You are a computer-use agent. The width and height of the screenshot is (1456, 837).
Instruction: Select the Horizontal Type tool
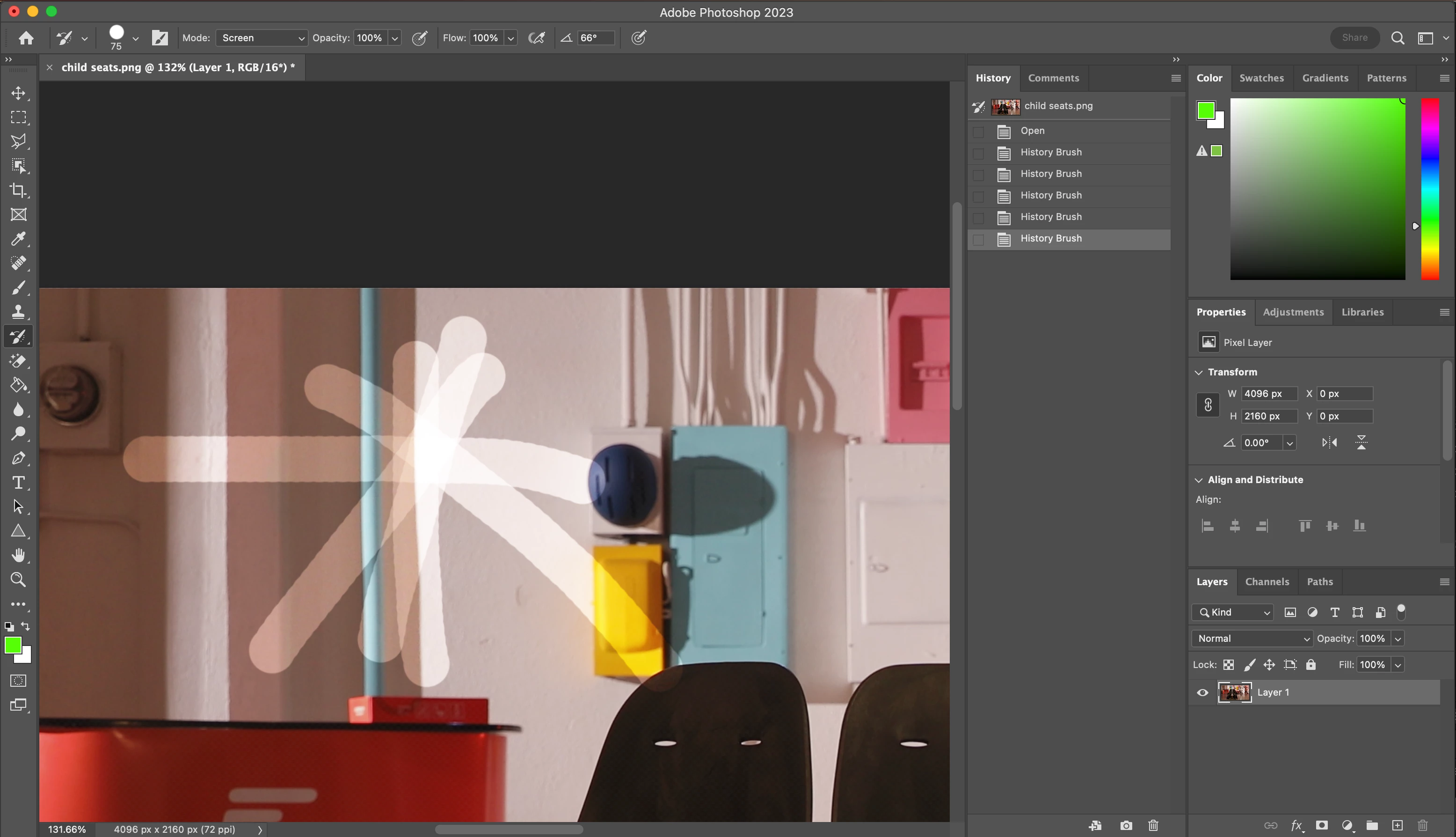pos(18,483)
